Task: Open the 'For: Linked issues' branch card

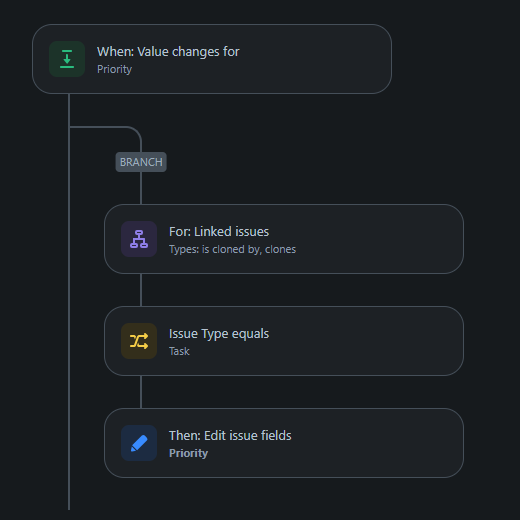Action: (284, 239)
